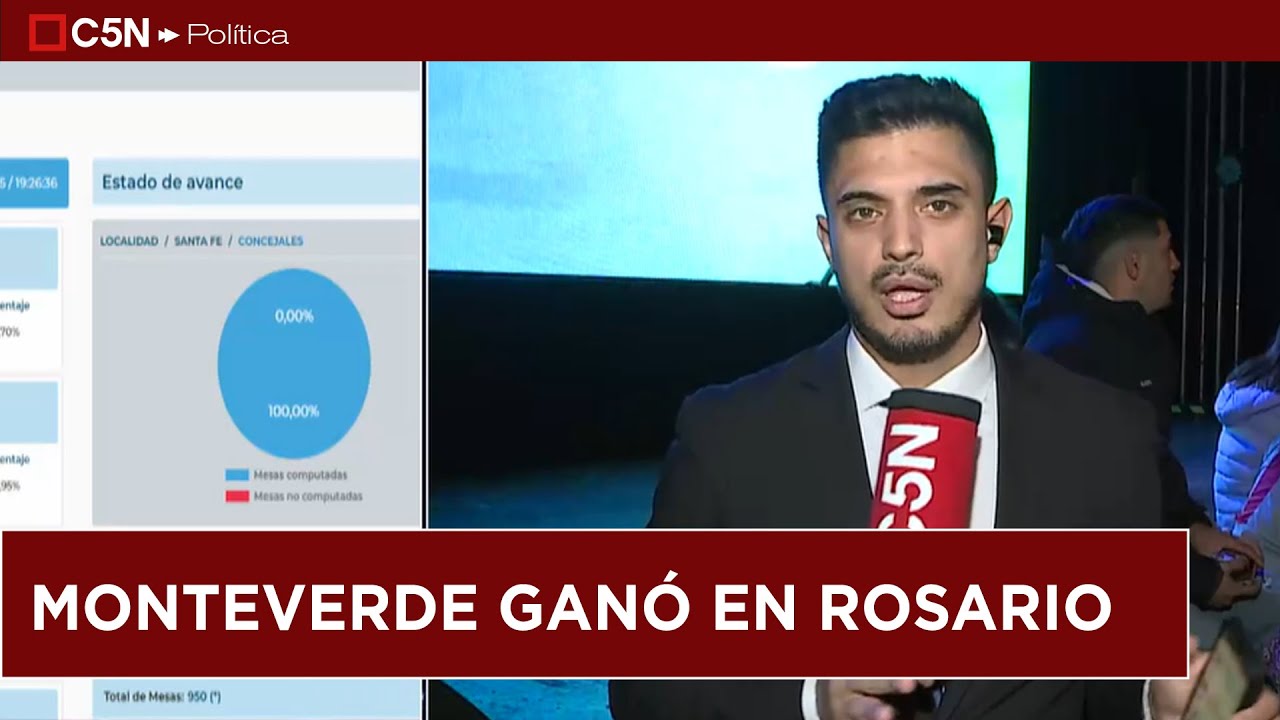The width and height of the screenshot is (1280, 720).
Task: Click red Mesas no computadas legend swatch
Action: pyautogui.click(x=236, y=496)
